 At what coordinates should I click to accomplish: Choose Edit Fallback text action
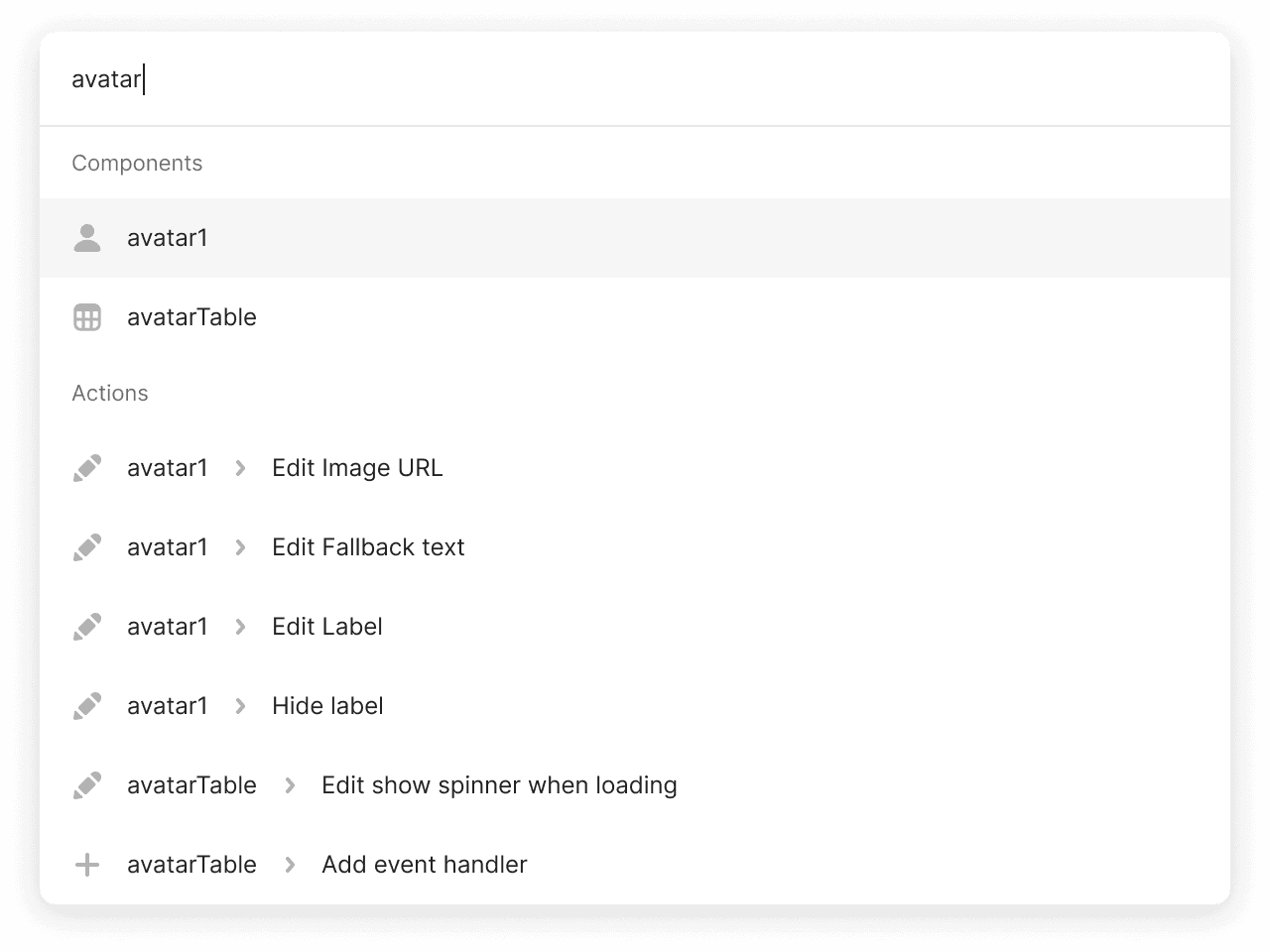tap(368, 547)
